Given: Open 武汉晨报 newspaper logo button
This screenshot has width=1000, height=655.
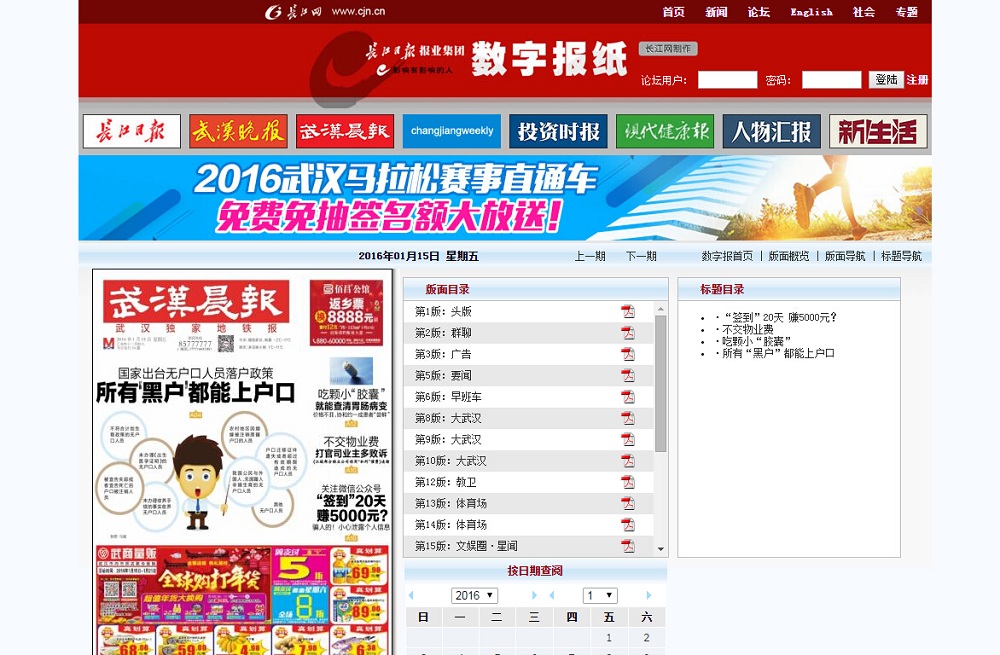Looking at the screenshot, I should 345,131.
